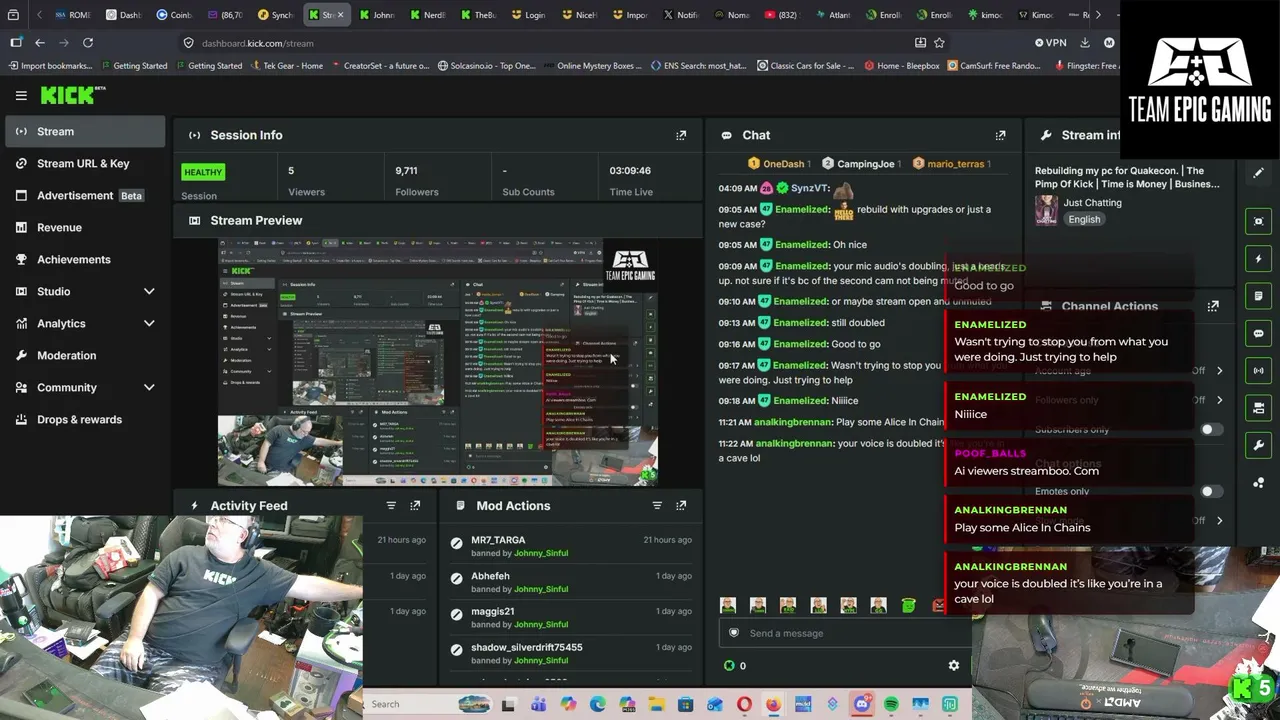Image resolution: width=1280 pixels, height=720 pixels.
Task: Open the Classic Cars for Sale bookmark
Action: (x=805, y=66)
